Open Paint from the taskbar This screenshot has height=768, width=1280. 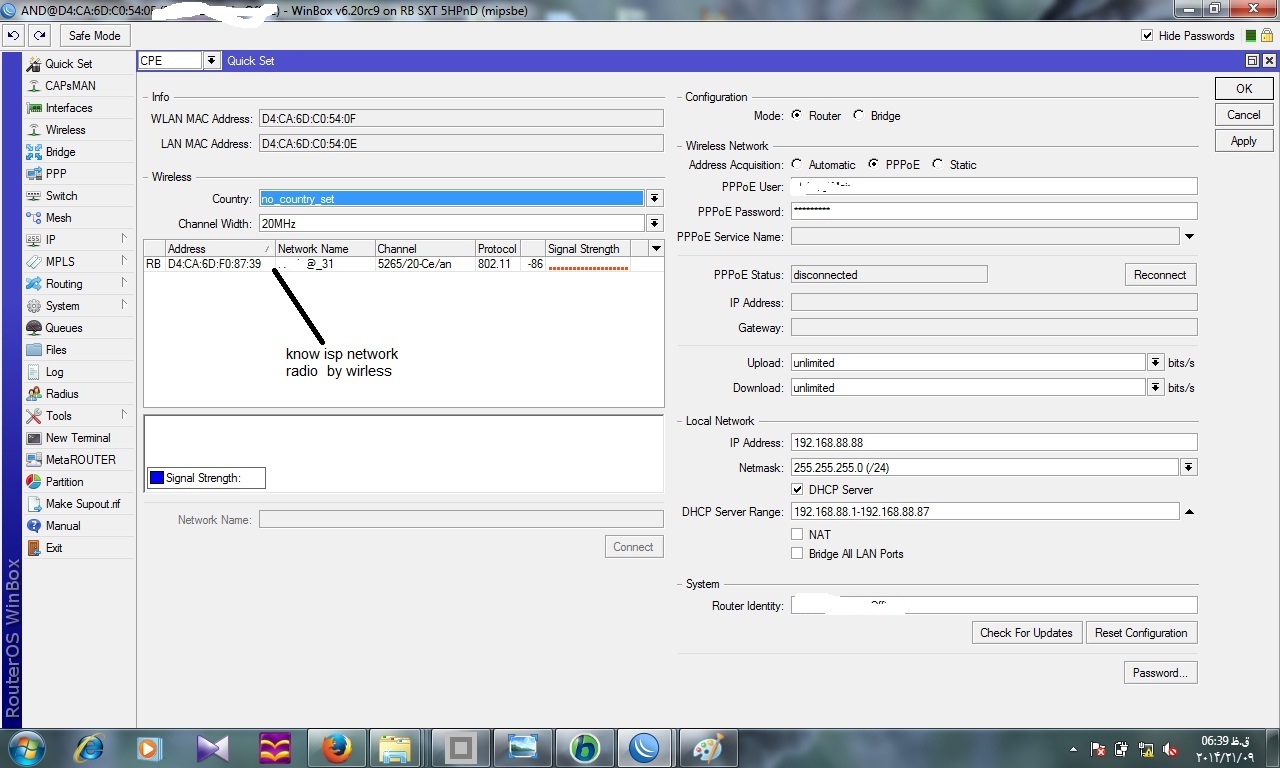tap(708, 747)
